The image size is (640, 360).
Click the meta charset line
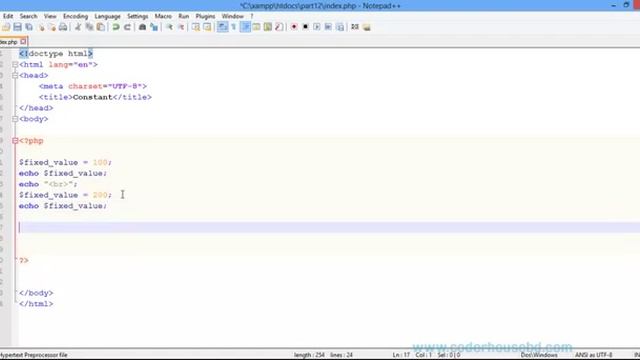coord(93,86)
